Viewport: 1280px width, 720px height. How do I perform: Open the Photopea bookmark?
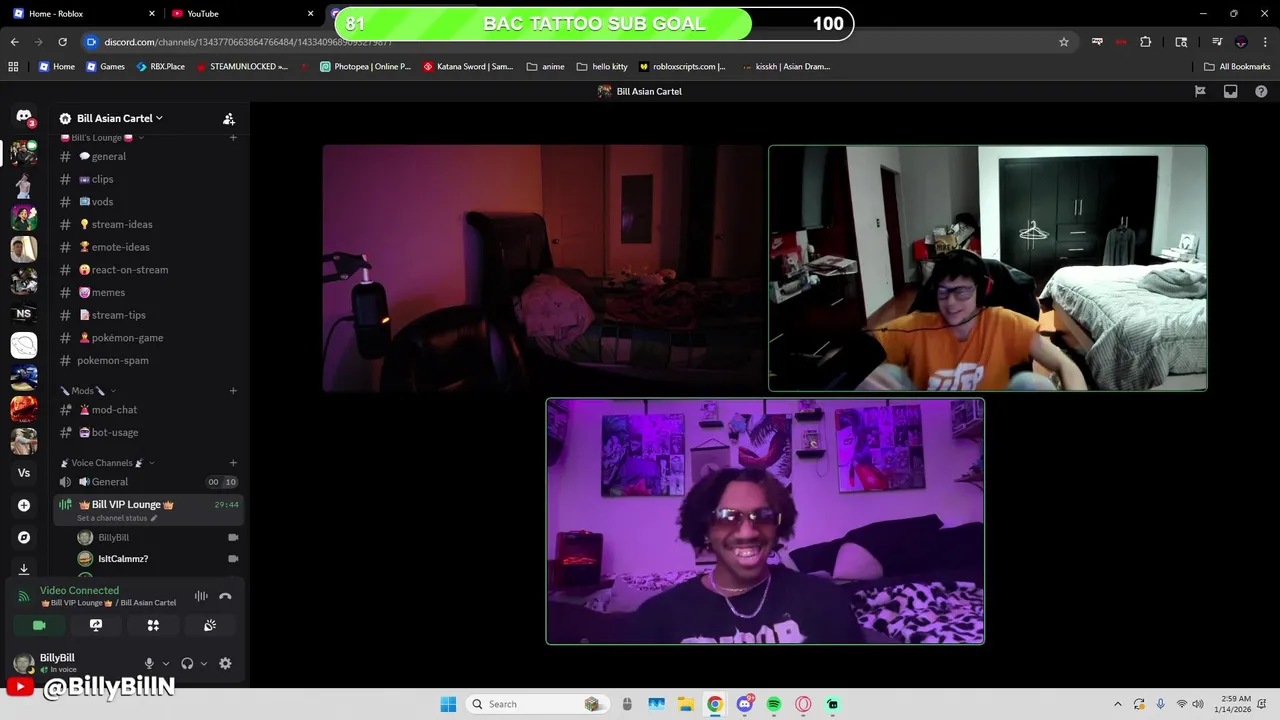365,66
